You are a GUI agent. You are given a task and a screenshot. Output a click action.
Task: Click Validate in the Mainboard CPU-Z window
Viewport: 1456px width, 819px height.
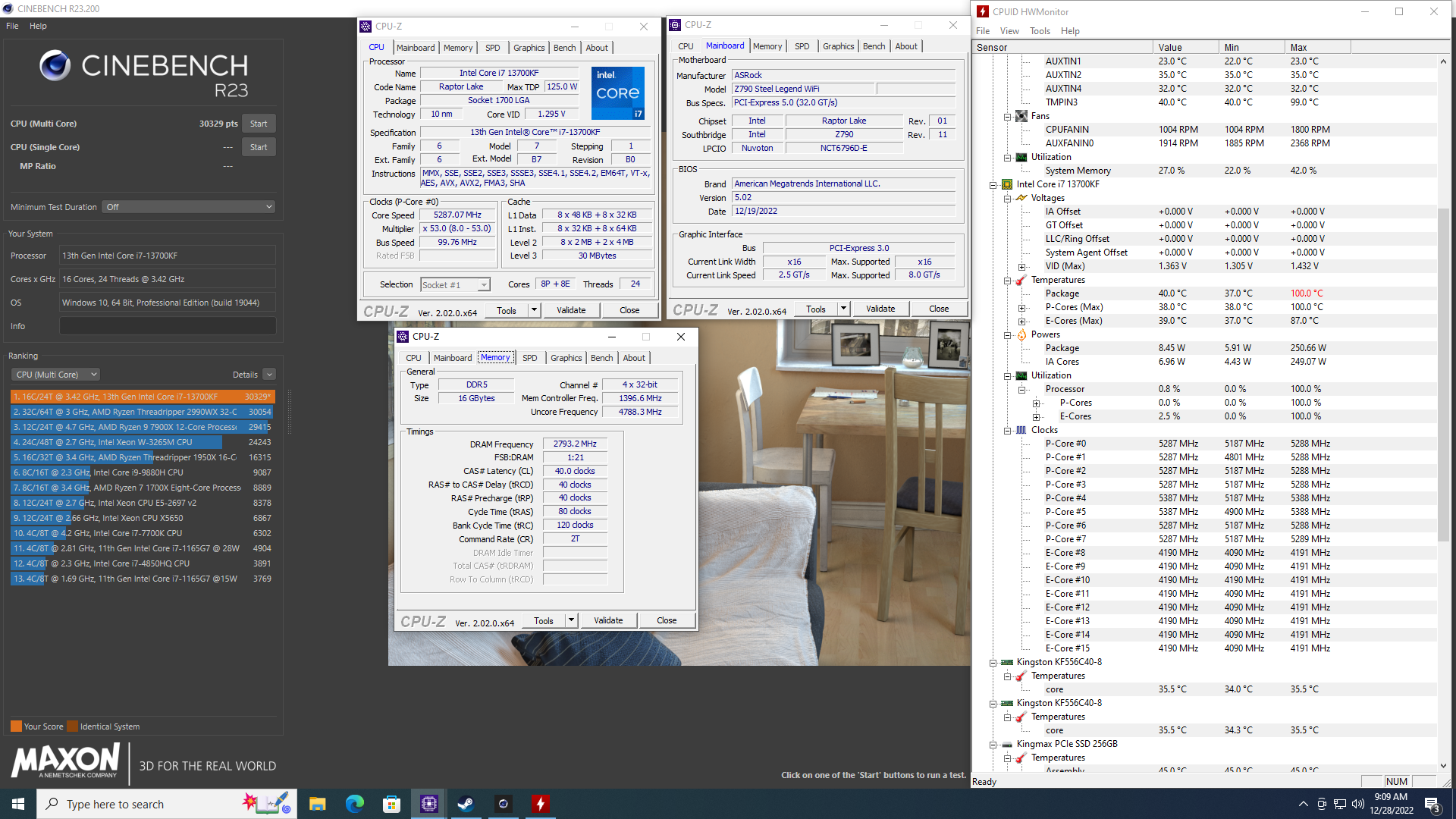[x=880, y=309]
